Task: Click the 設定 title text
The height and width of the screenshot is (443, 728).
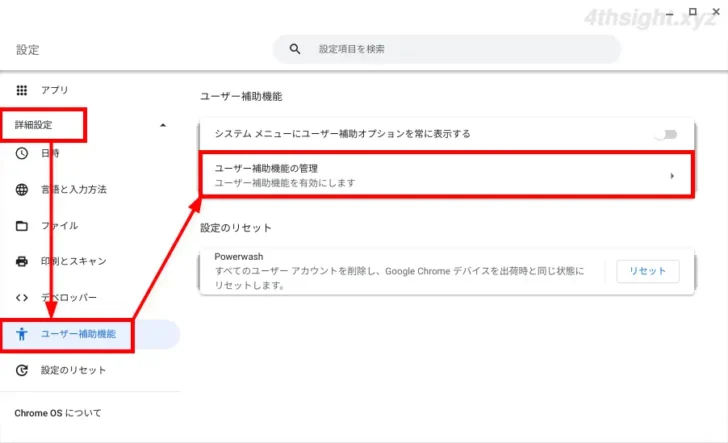Action: [28, 50]
